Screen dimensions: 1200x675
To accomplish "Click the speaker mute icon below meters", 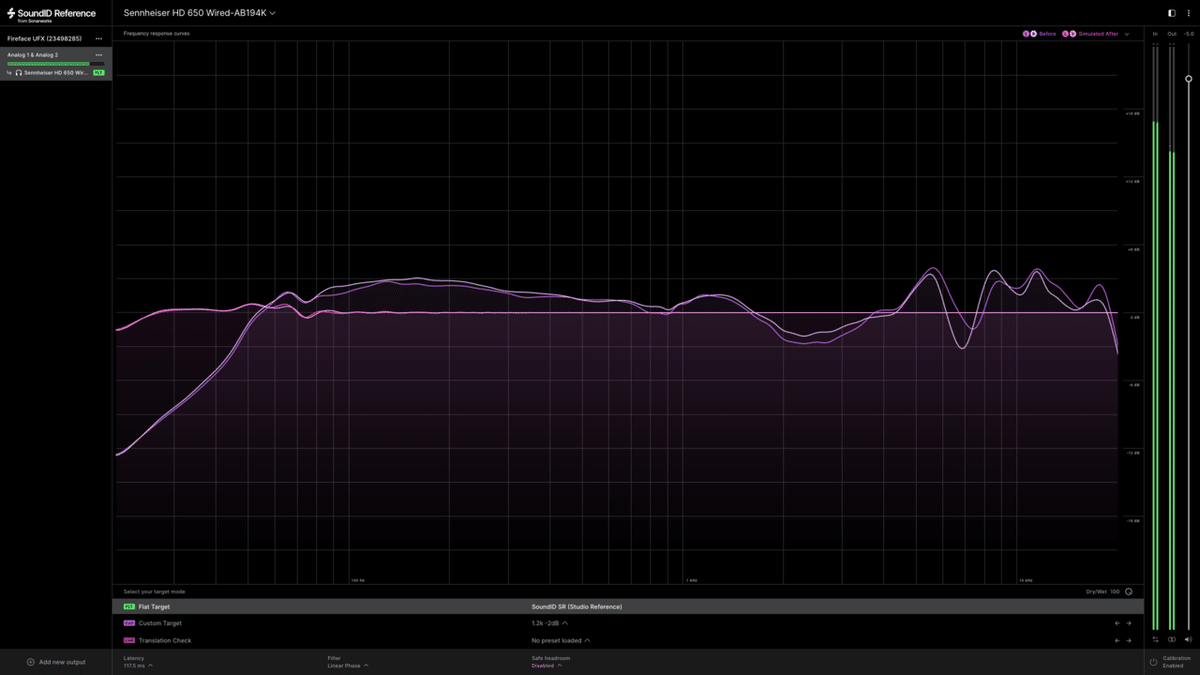I will pyautogui.click(x=1188, y=640).
